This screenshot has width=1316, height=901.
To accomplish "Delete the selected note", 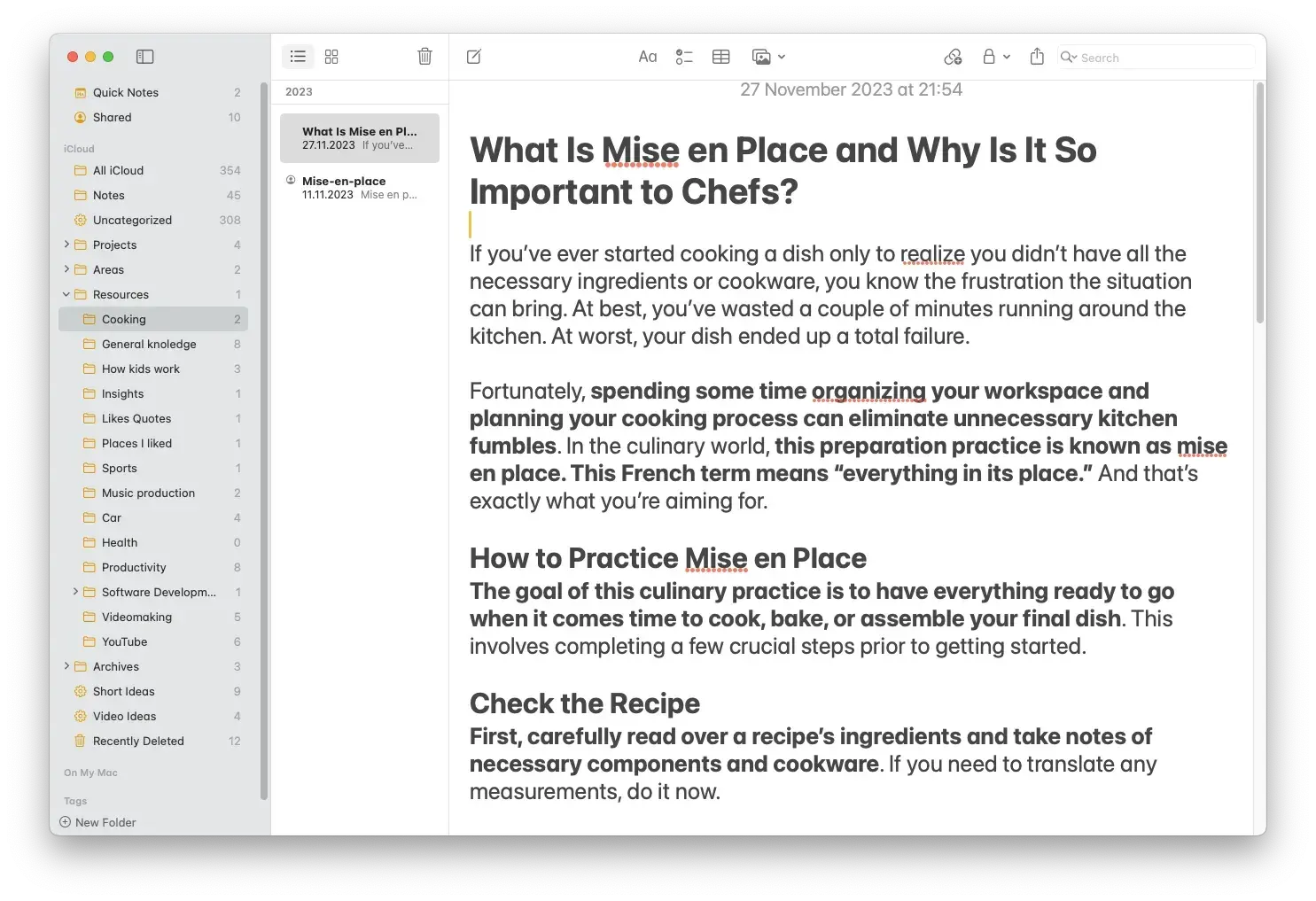I will pyautogui.click(x=424, y=56).
